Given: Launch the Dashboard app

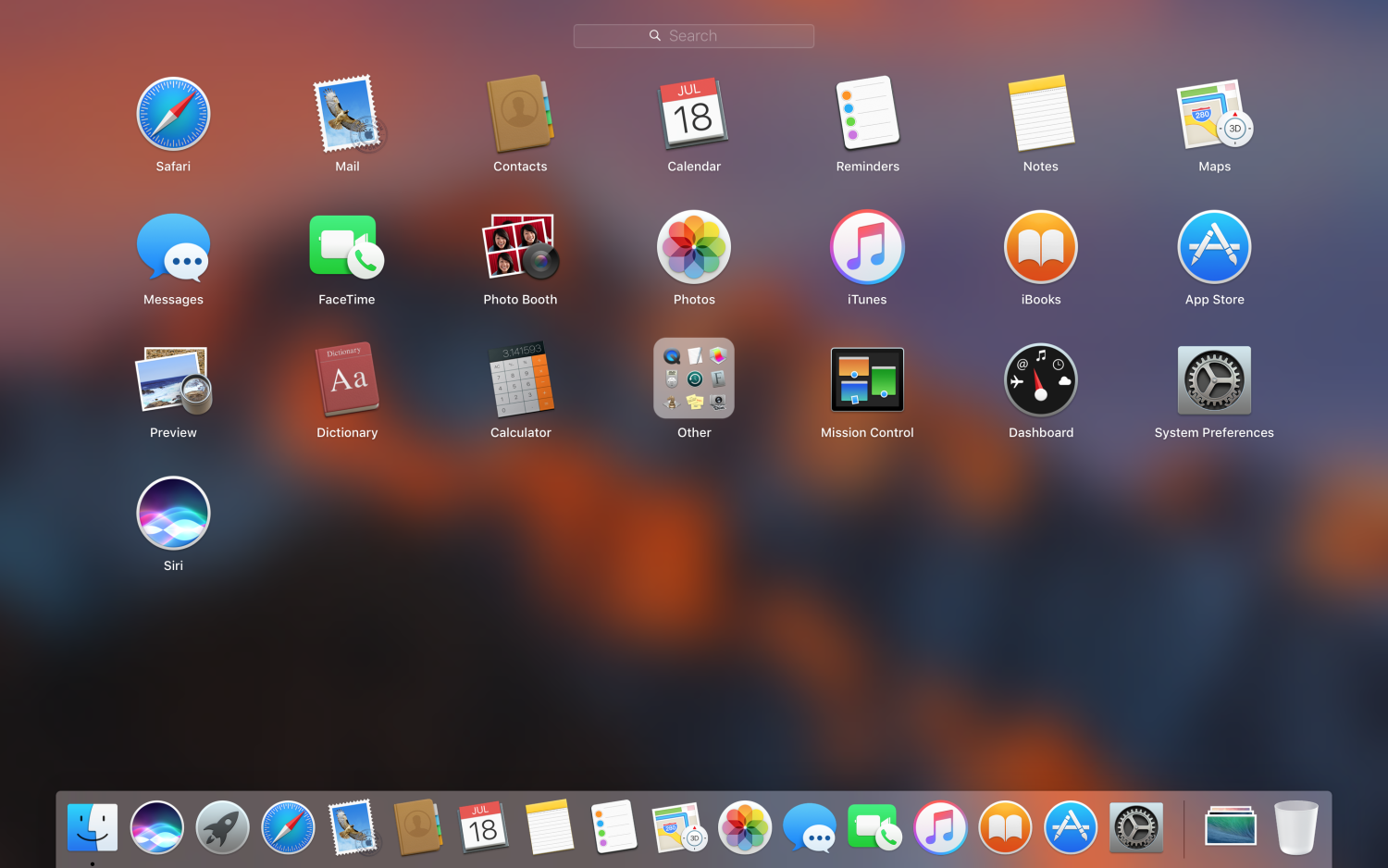Looking at the screenshot, I should pyautogui.click(x=1041, y=380).
